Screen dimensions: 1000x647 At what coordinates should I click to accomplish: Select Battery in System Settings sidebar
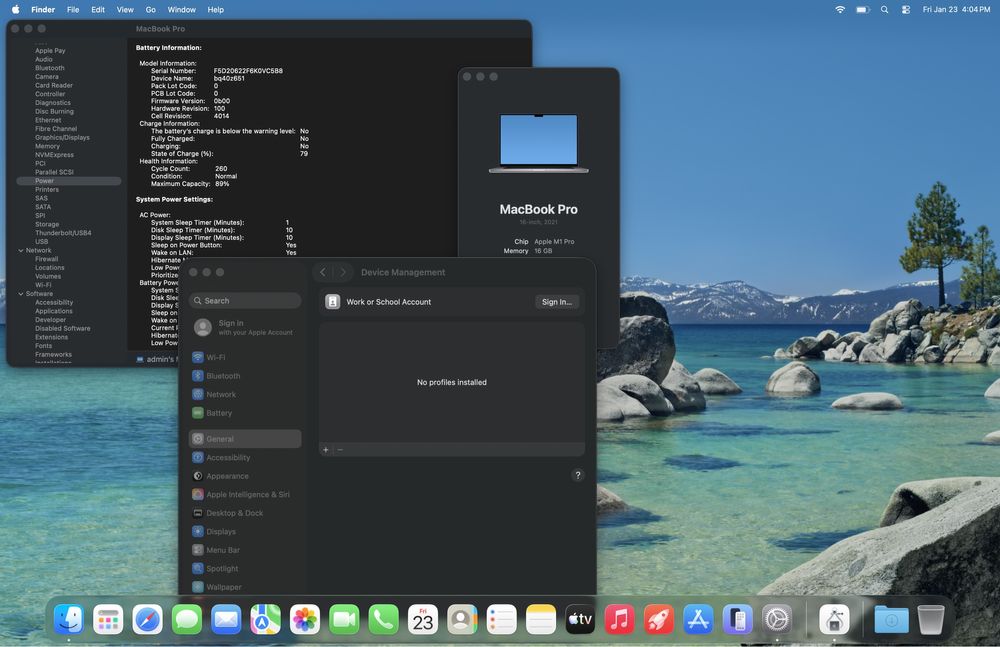[246, 413]
